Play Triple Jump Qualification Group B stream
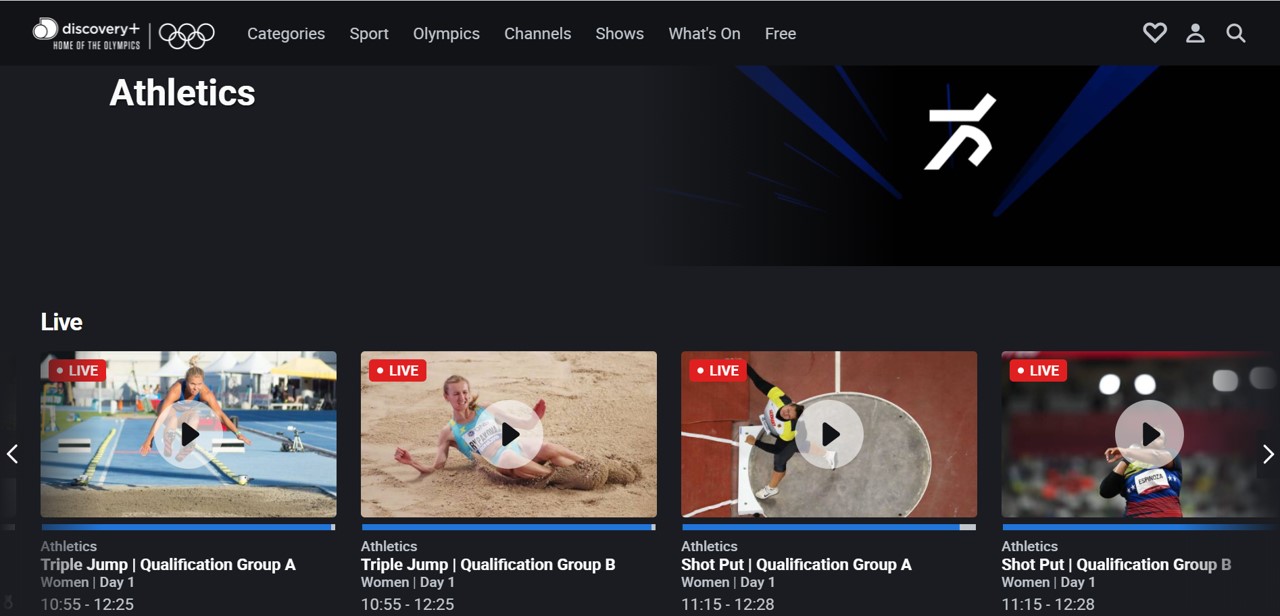Image resolution: width=1280 pixels, height=616 pixels. coord(509,434)
